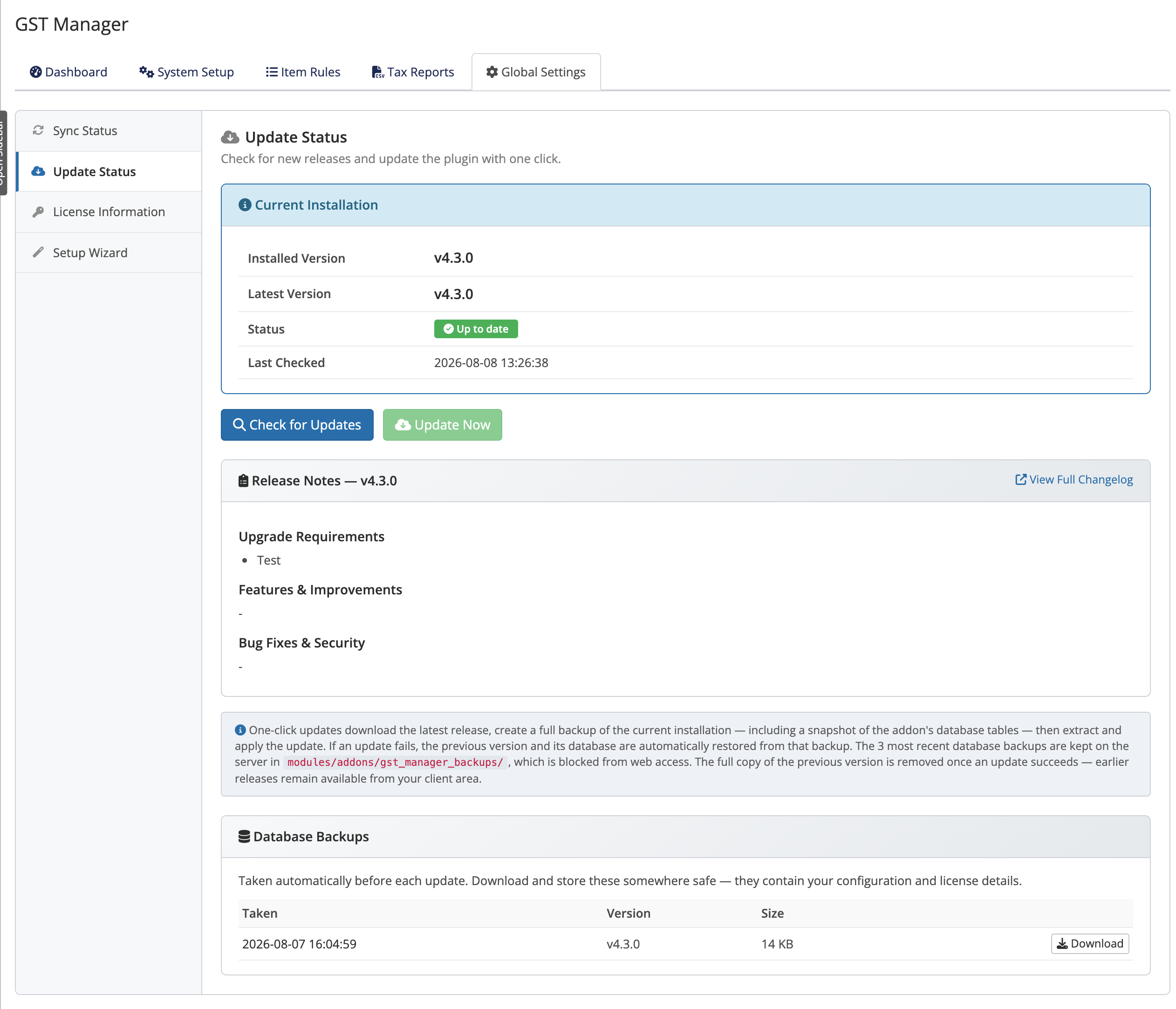Click the backup version cell v4.3.0

pos(623,944)
